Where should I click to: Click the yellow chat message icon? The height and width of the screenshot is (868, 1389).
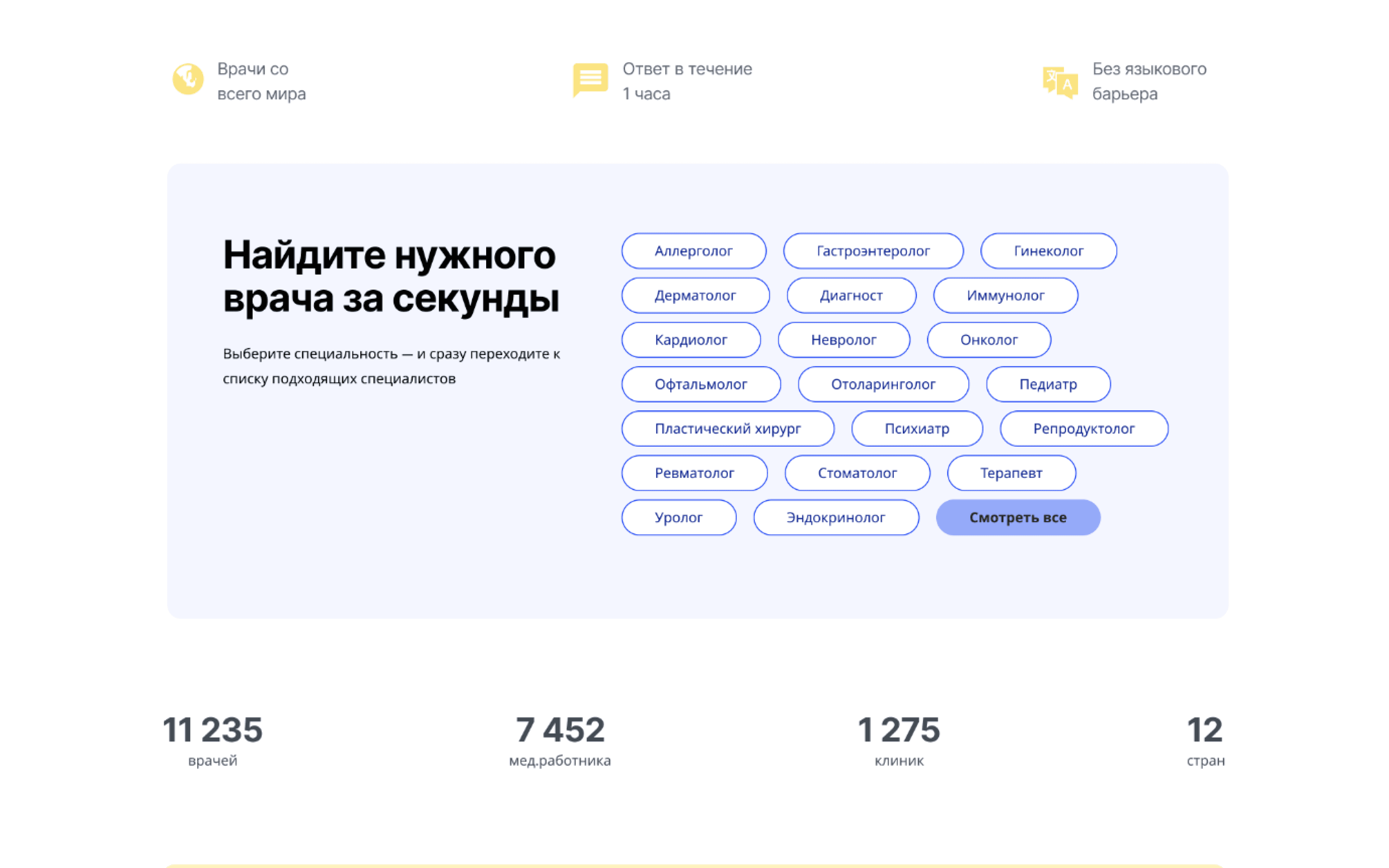[x=590, y=79]
